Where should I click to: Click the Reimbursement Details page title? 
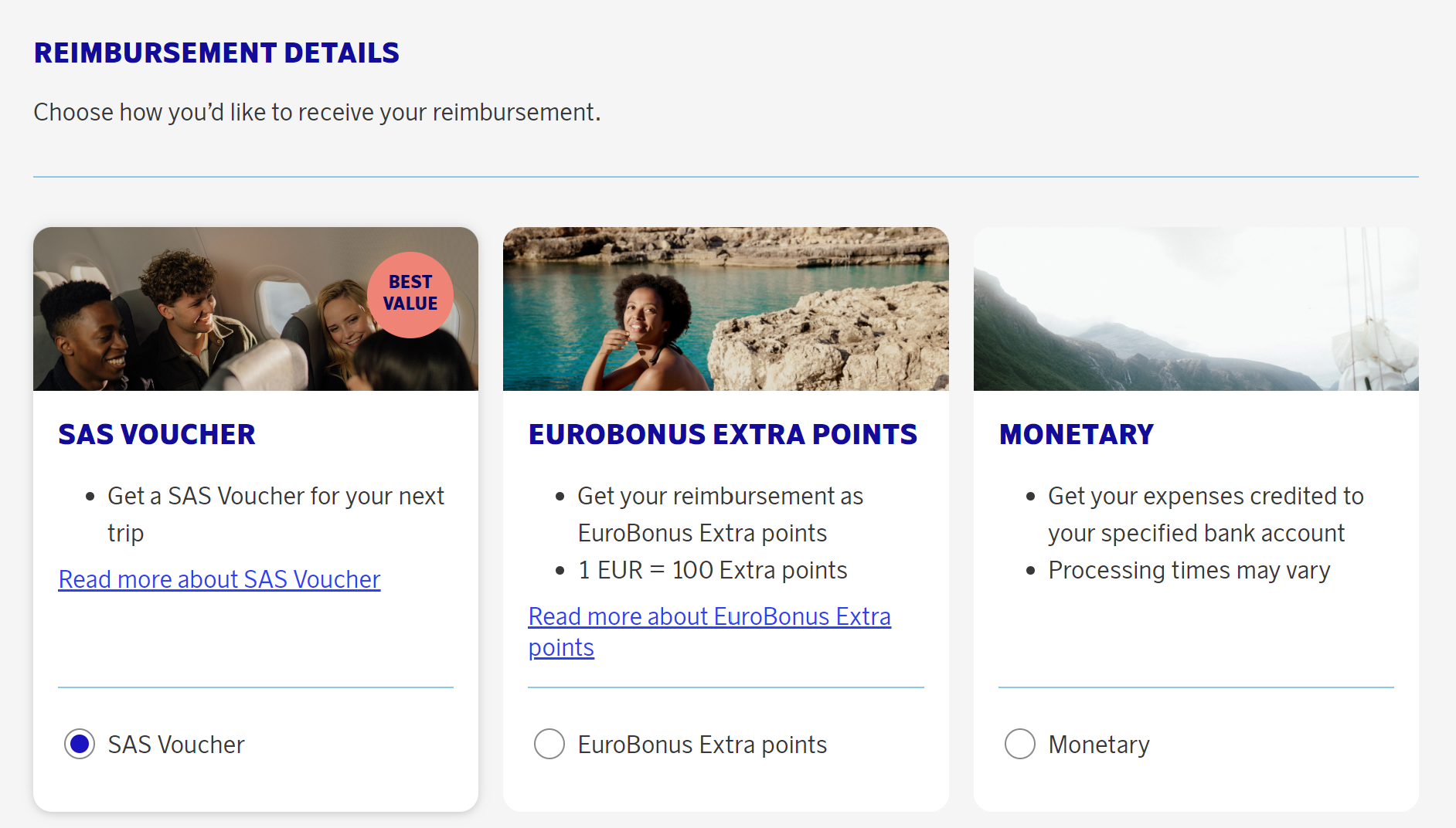[216, 53]
